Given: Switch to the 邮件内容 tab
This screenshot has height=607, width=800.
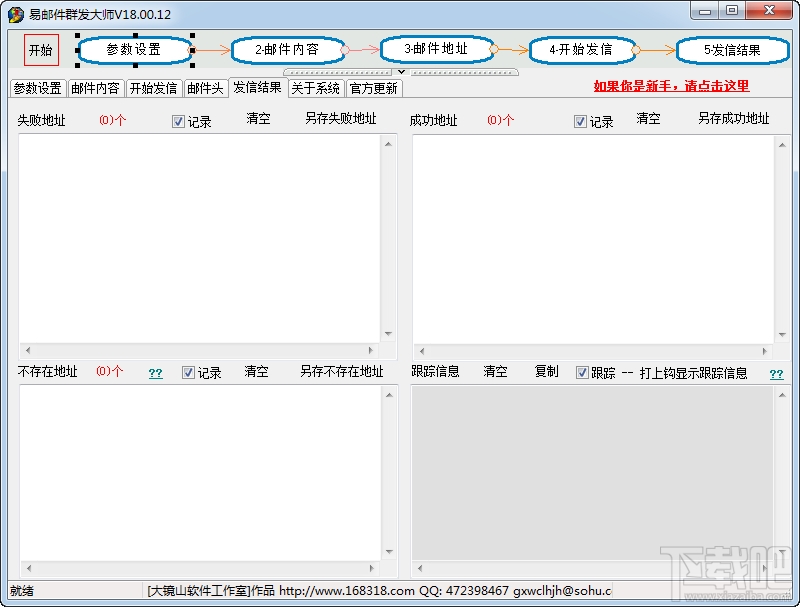Looking at the screenshot, I should pyautogui.click(x=95, y=88).
